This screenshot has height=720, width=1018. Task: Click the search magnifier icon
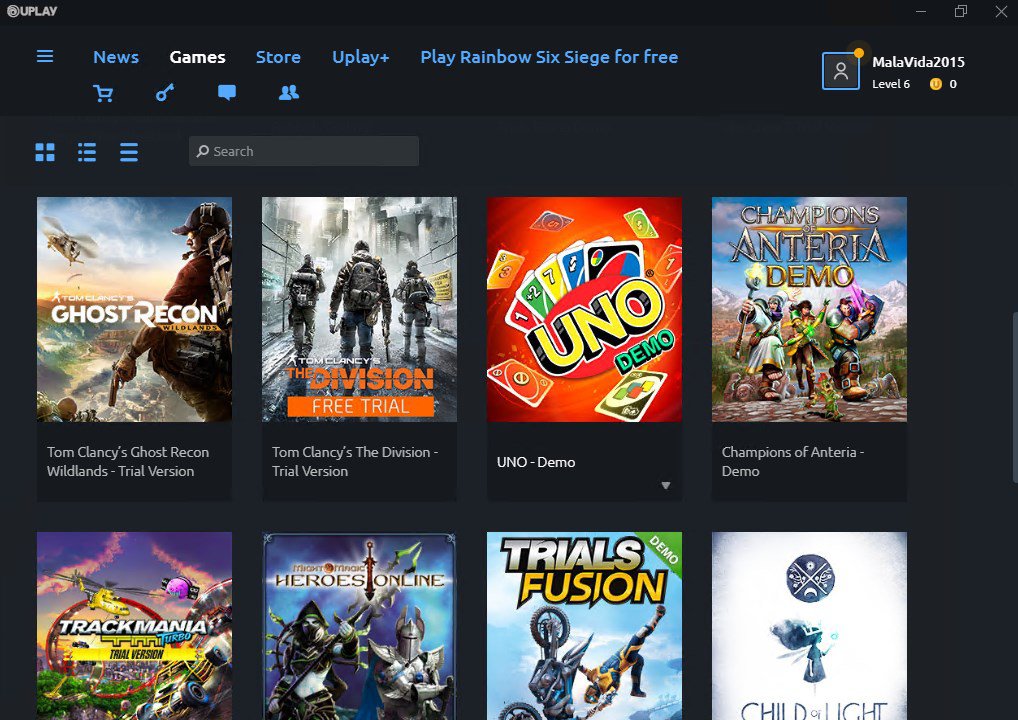click(203, 151)
